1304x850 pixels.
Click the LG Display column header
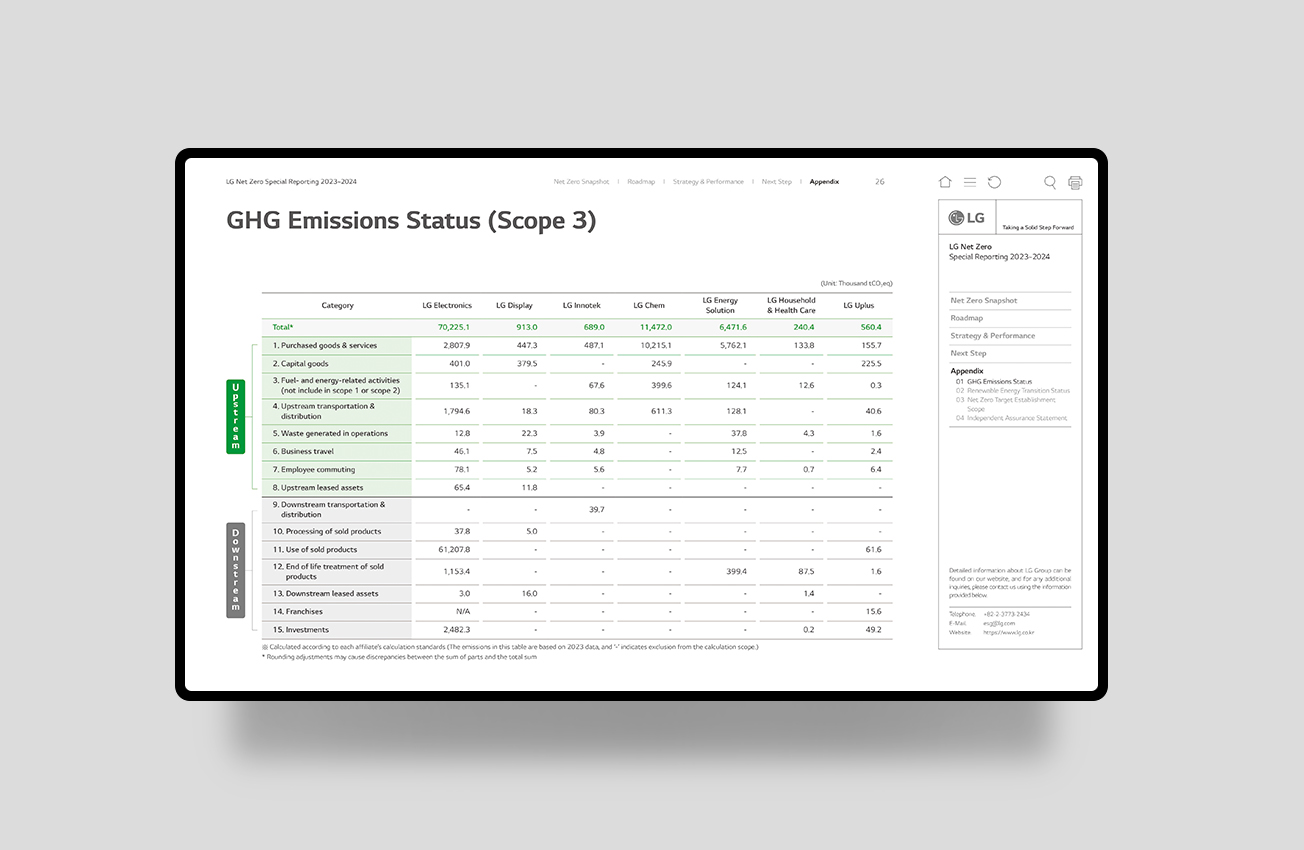click(x=514, y=305)
